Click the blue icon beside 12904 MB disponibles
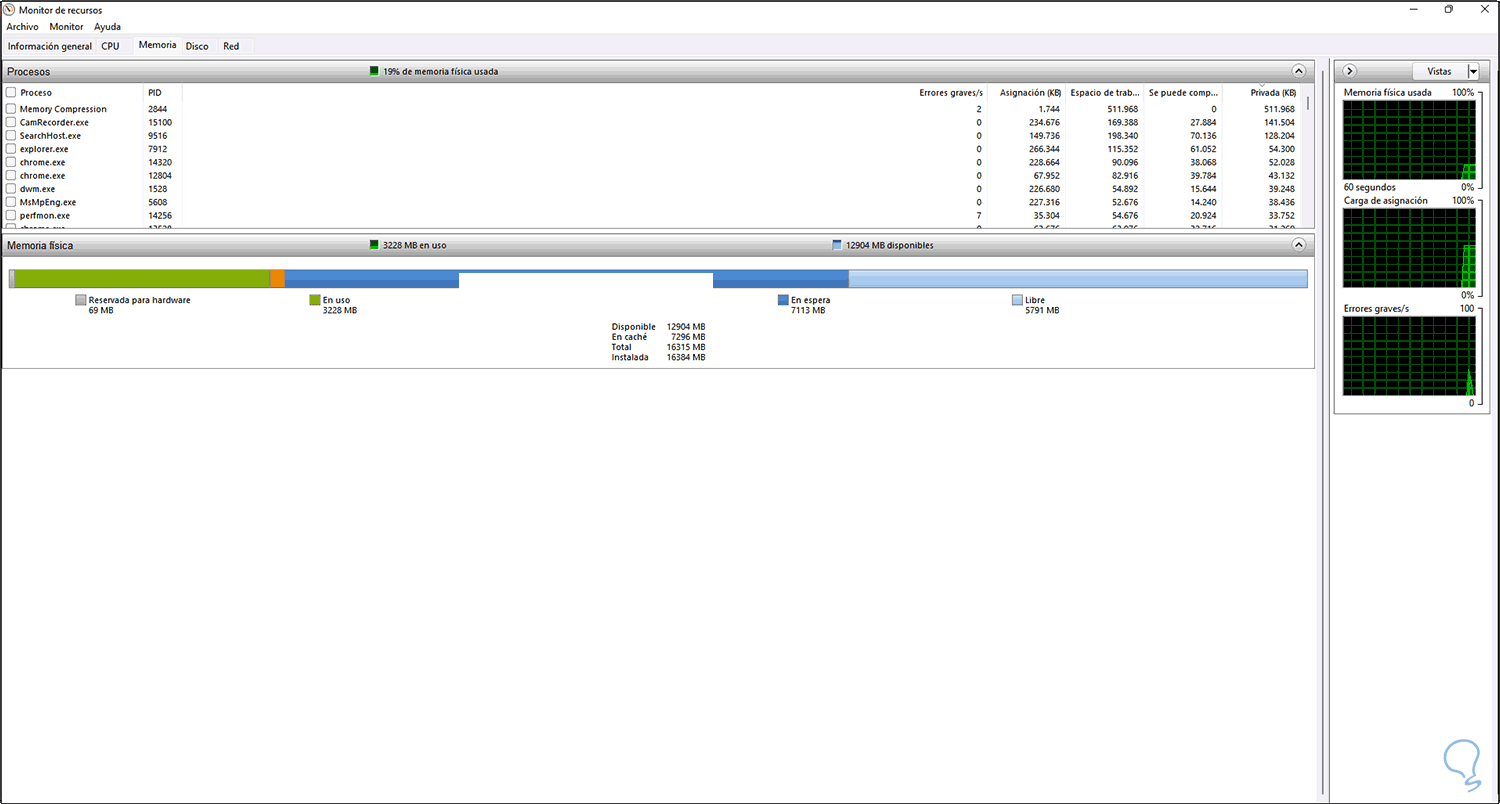This screenshot has width=1500, height=804. pyautogui.click(x=837, y=245)
